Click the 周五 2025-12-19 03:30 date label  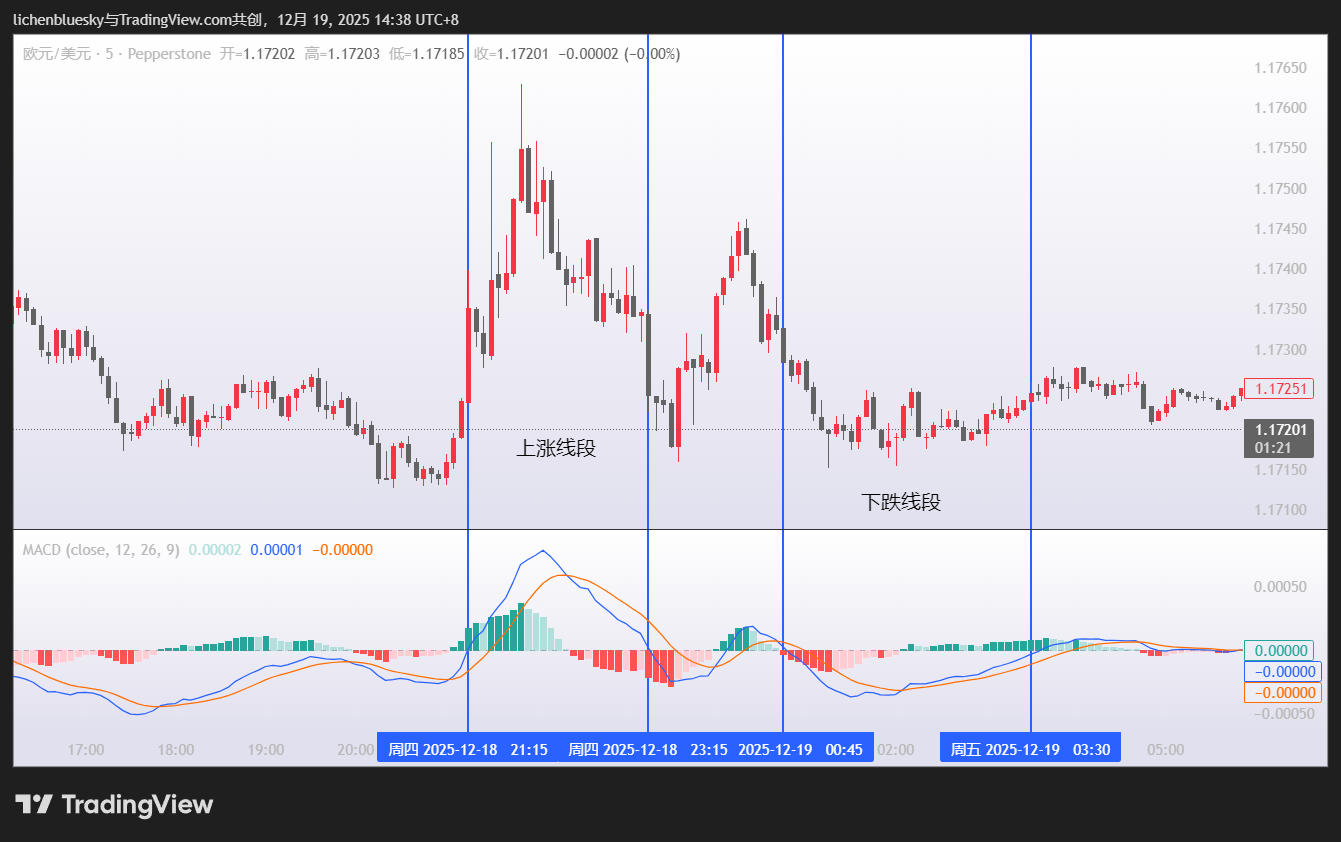(x=1030, y=749)
